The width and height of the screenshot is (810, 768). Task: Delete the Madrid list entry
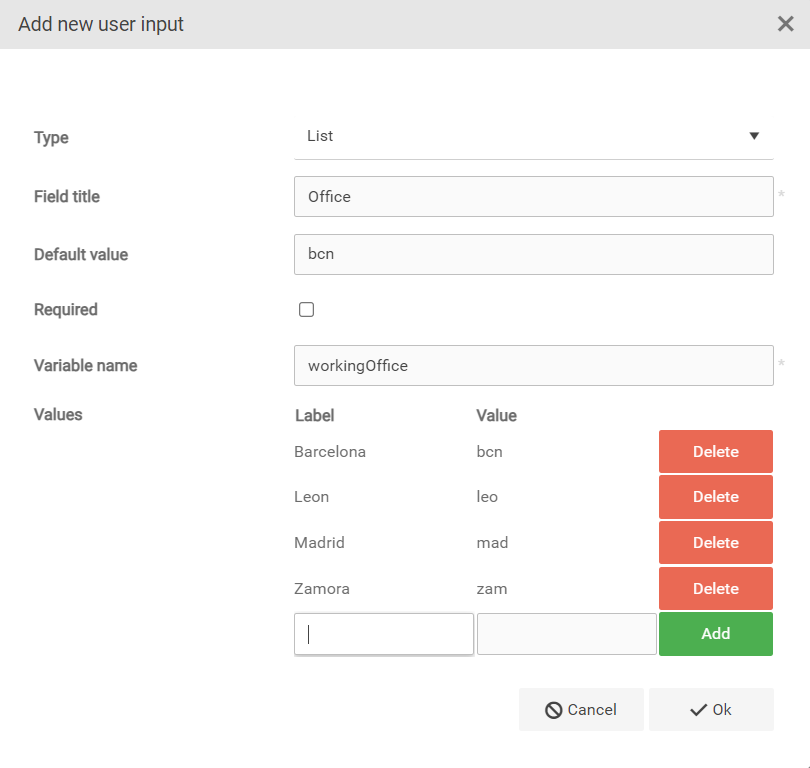[x=715, y=543]
